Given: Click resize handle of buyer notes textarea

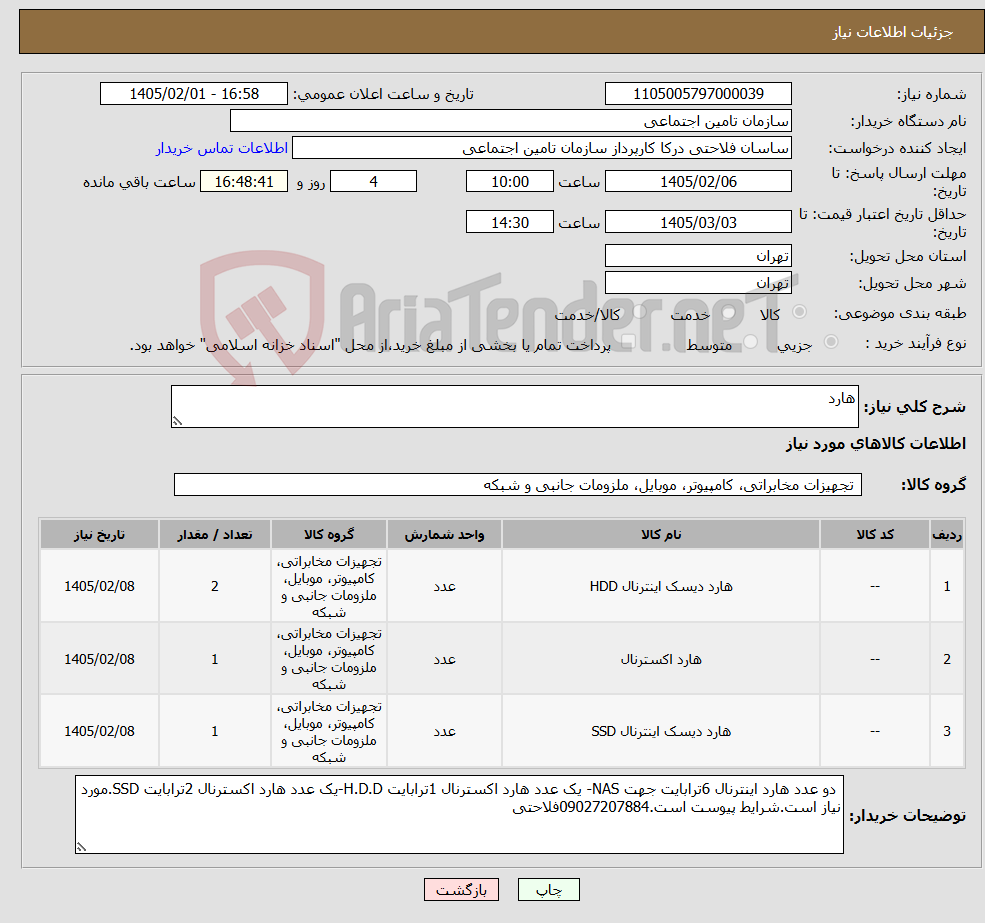Looking at the screenshot, I should (x=81, y=847).
